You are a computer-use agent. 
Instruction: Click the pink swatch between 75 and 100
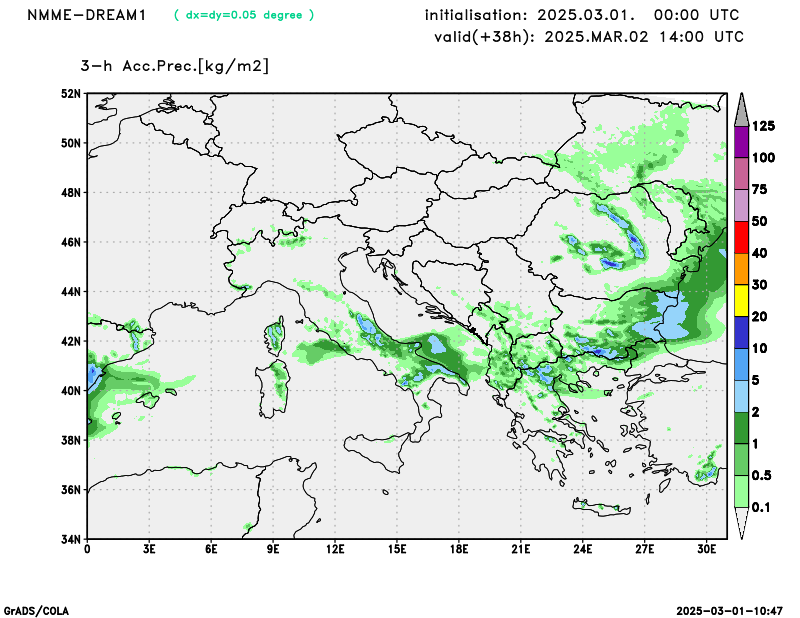[741, 174]
